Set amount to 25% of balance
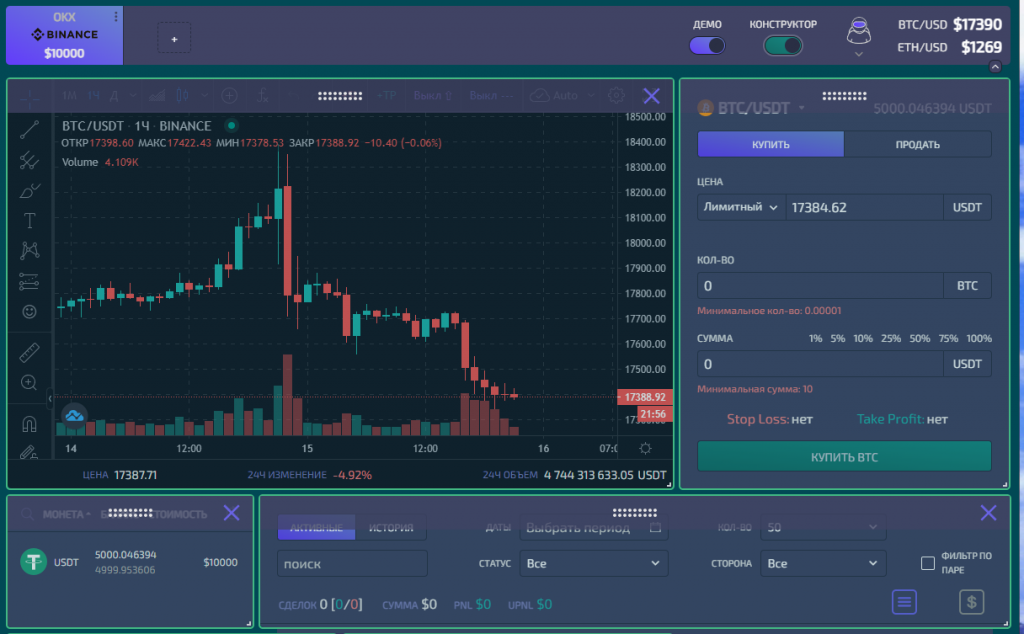The height and width of the screenshot is (634, 1024). (891, 338)
